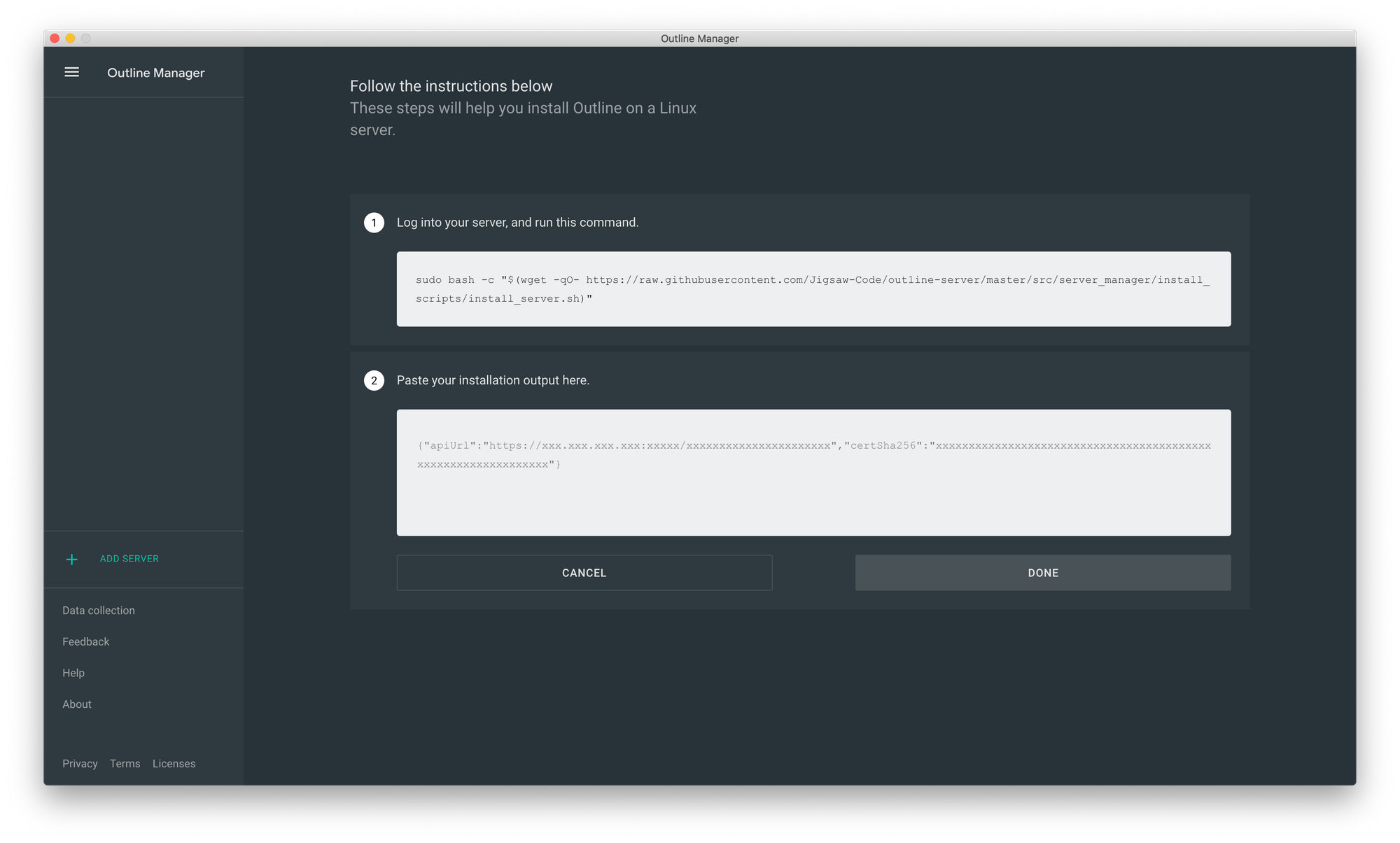This screenshot has width=1400, height=843.
Task: Click 'Follow the instructions below' heading
Action: coord(451,86)
